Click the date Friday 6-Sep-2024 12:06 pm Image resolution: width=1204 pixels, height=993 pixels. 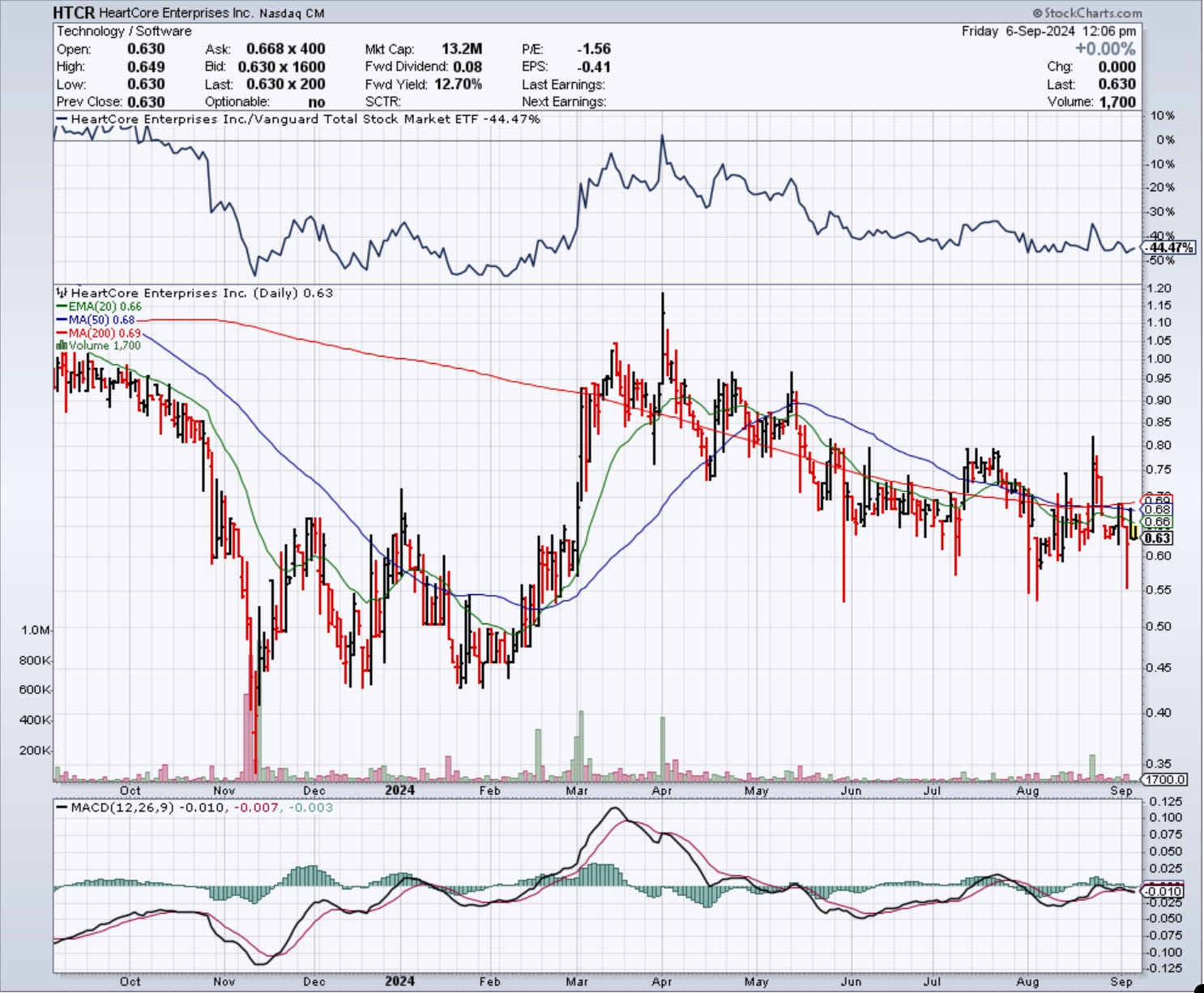tap(1048, 31)
